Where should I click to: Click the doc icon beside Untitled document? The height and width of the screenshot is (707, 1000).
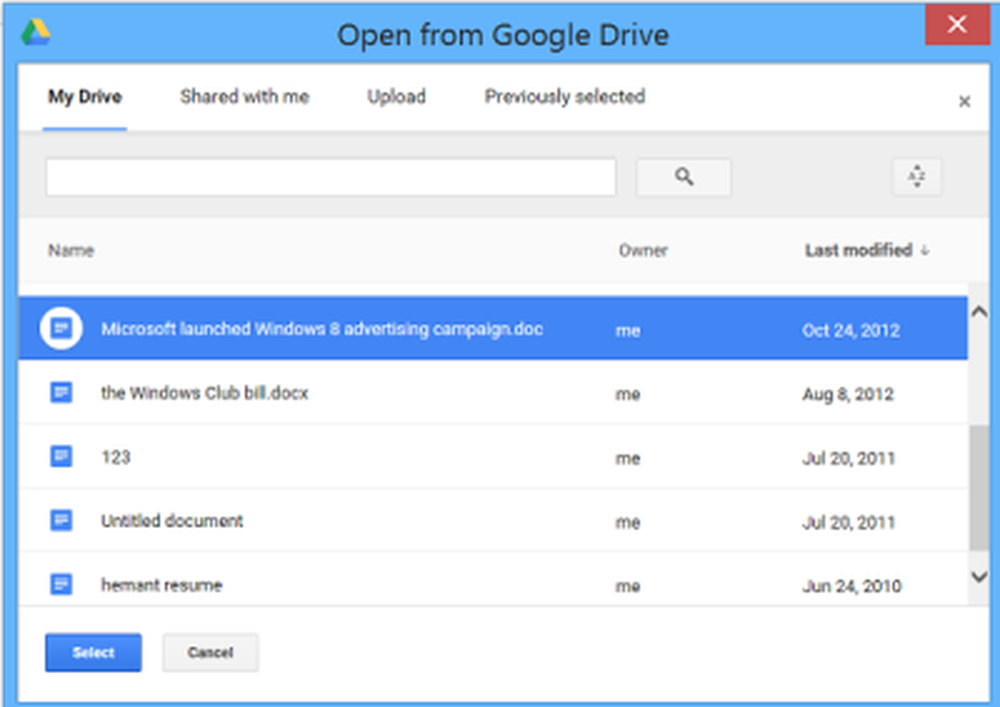tap(61, 521)
